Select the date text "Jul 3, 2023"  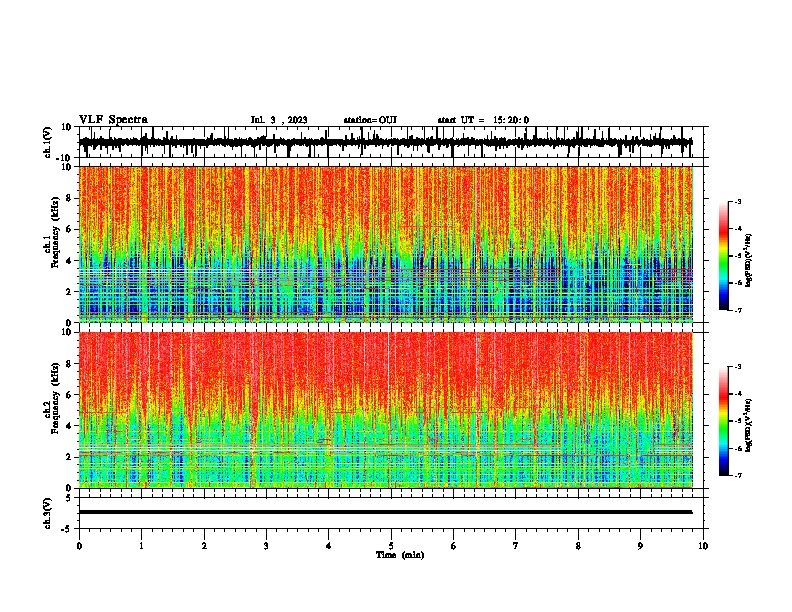[x=279, y=120]
